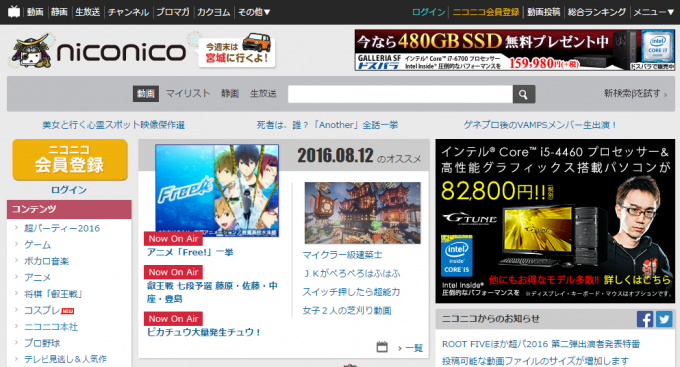Open the その他 dropdown in top bar
680x367 pixels.
(254, 12)
